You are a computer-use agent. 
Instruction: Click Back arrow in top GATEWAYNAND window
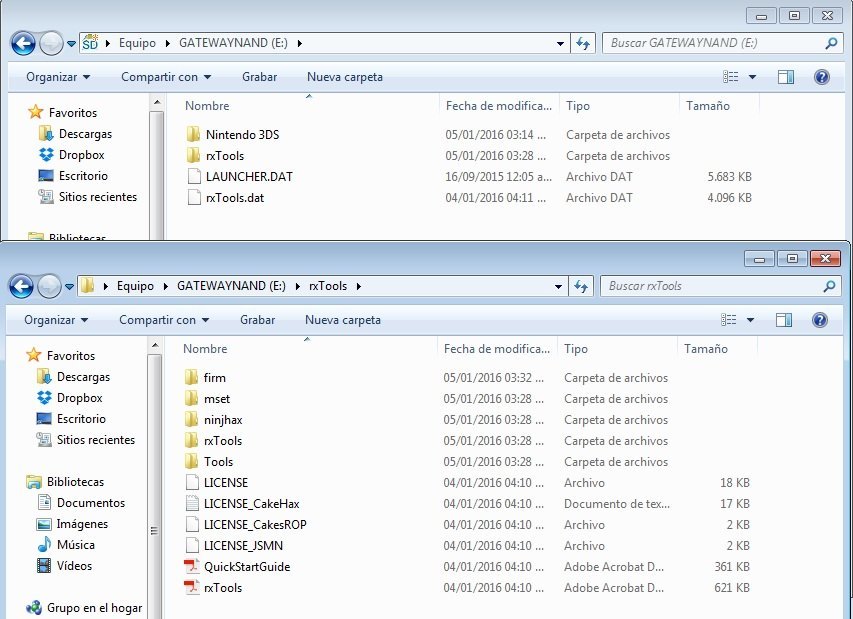point(23,44)
